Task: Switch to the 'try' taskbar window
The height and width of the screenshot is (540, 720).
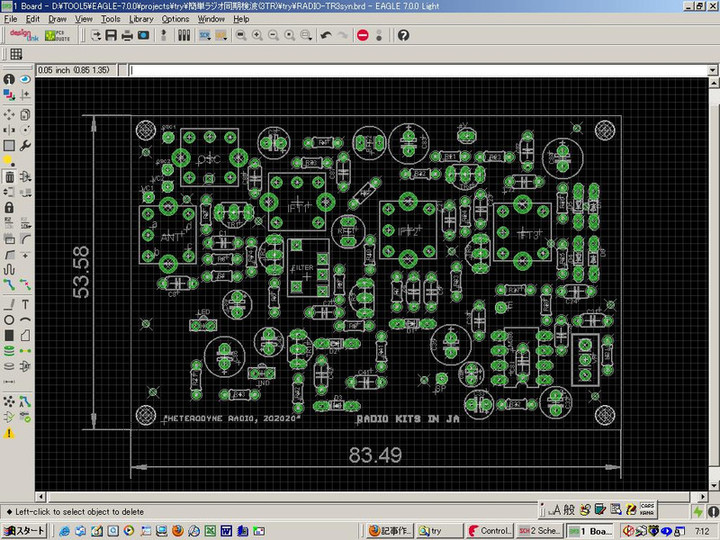Action: (439, 530)
